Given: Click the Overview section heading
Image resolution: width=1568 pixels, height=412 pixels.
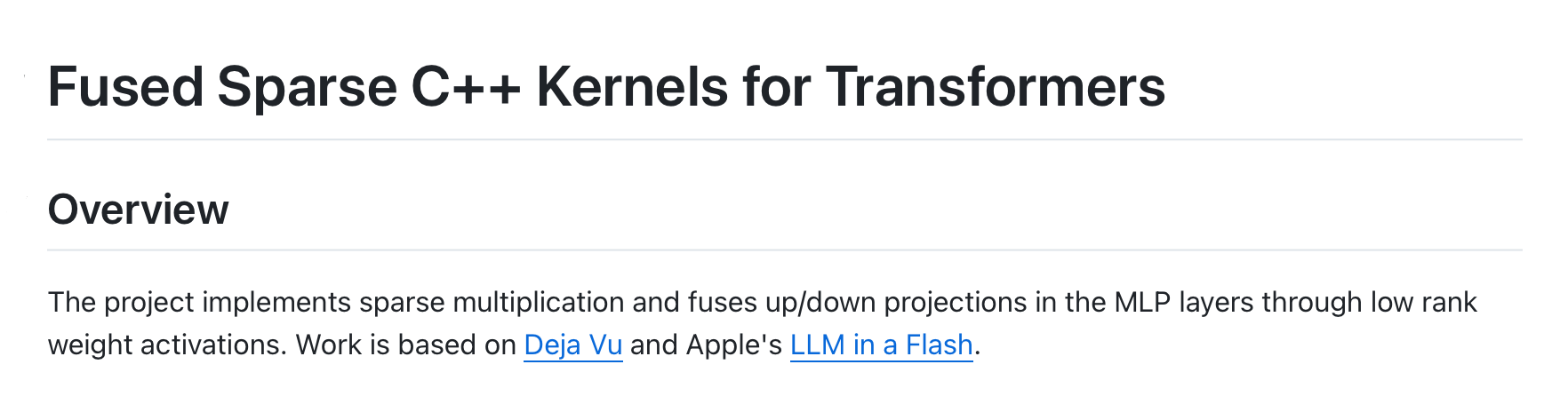Looking at the screenshot, I should point(139,210).
